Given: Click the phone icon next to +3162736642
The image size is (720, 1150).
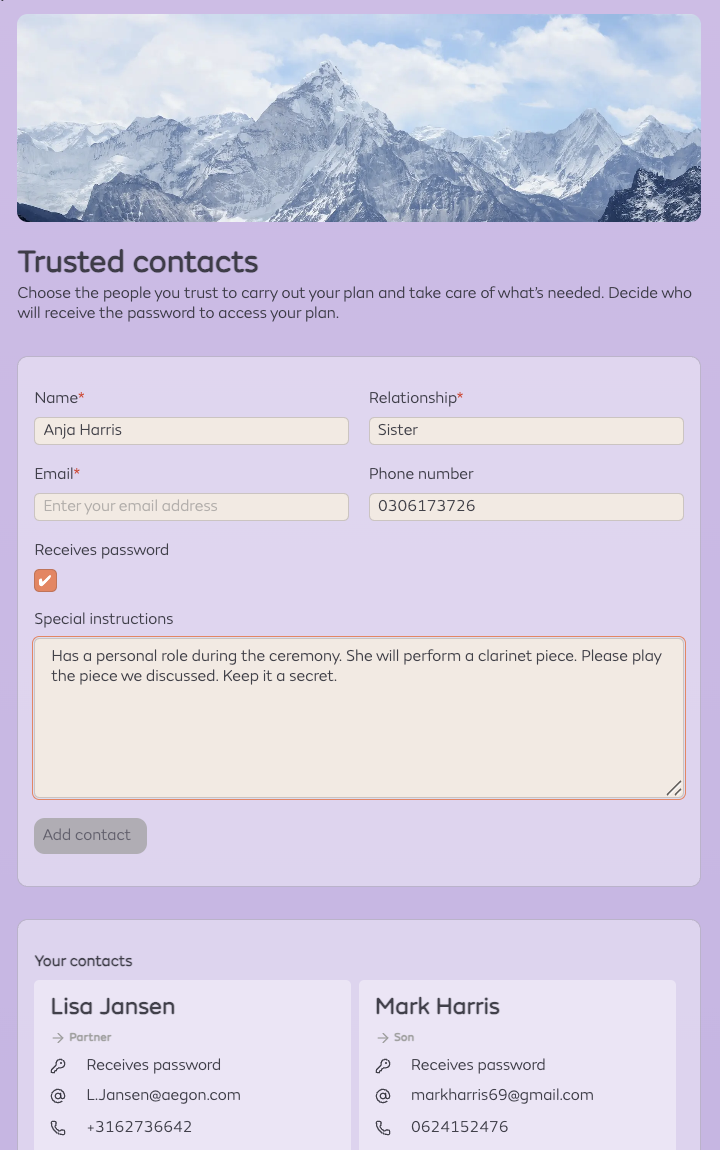Looking at the screenshot, I should point(58,1127).
